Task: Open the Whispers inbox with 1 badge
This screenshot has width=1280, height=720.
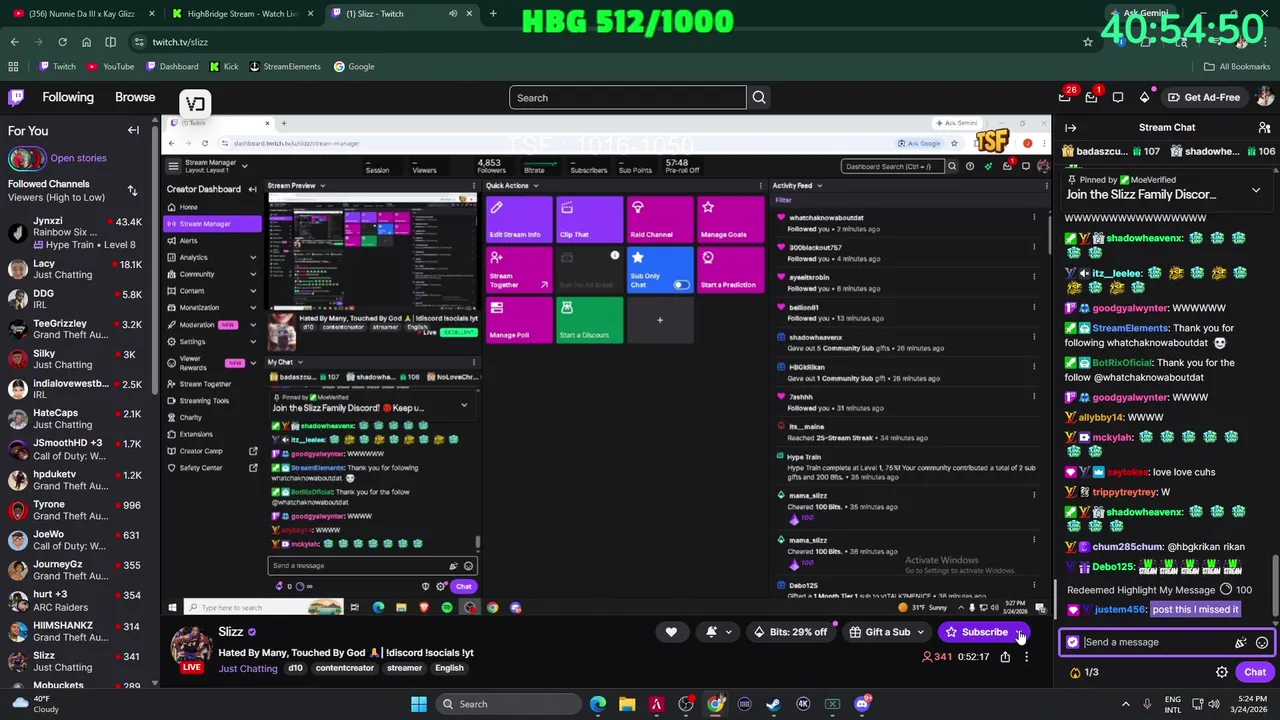Action: pyautogui.click(x=1092, y=97)
